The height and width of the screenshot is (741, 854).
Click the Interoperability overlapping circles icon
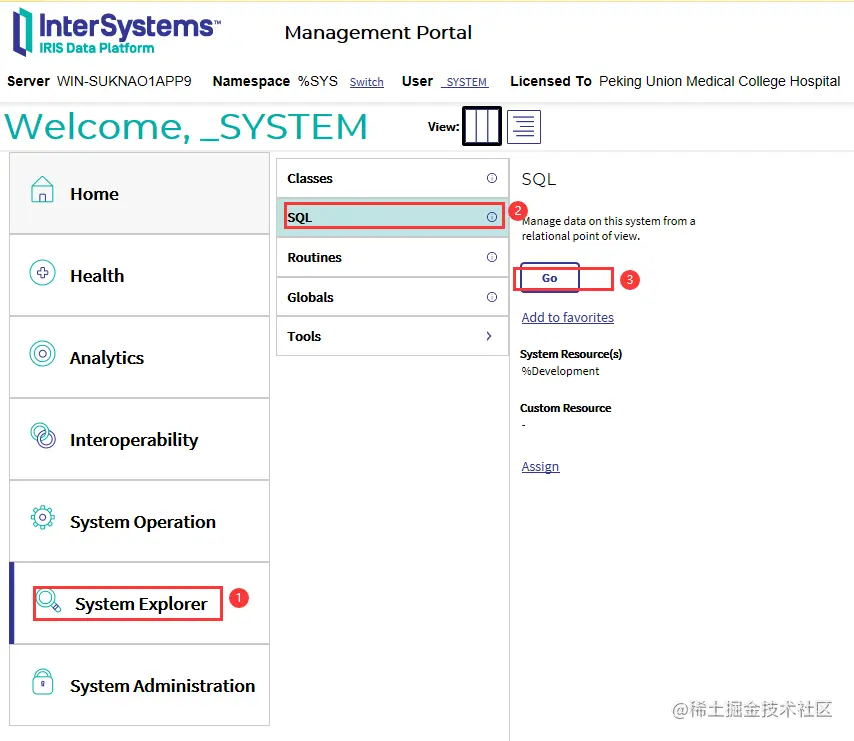pyautogui.click(x=43, y=436)
